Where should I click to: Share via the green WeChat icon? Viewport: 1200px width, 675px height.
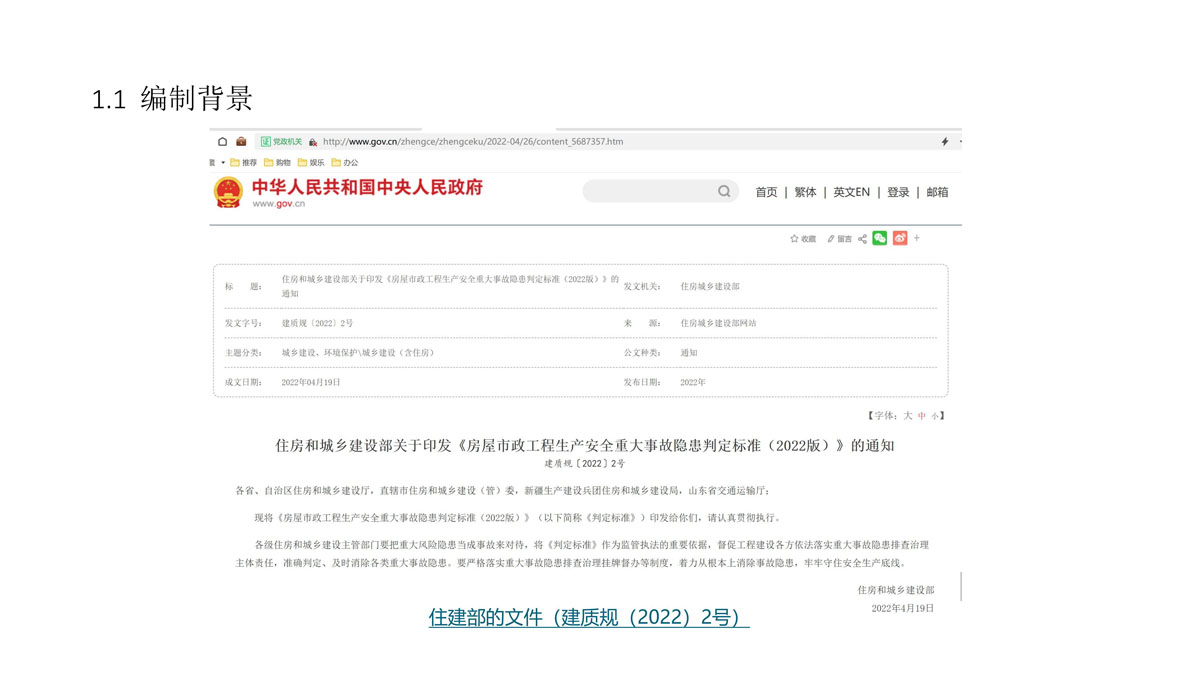(x=880, y=238)
